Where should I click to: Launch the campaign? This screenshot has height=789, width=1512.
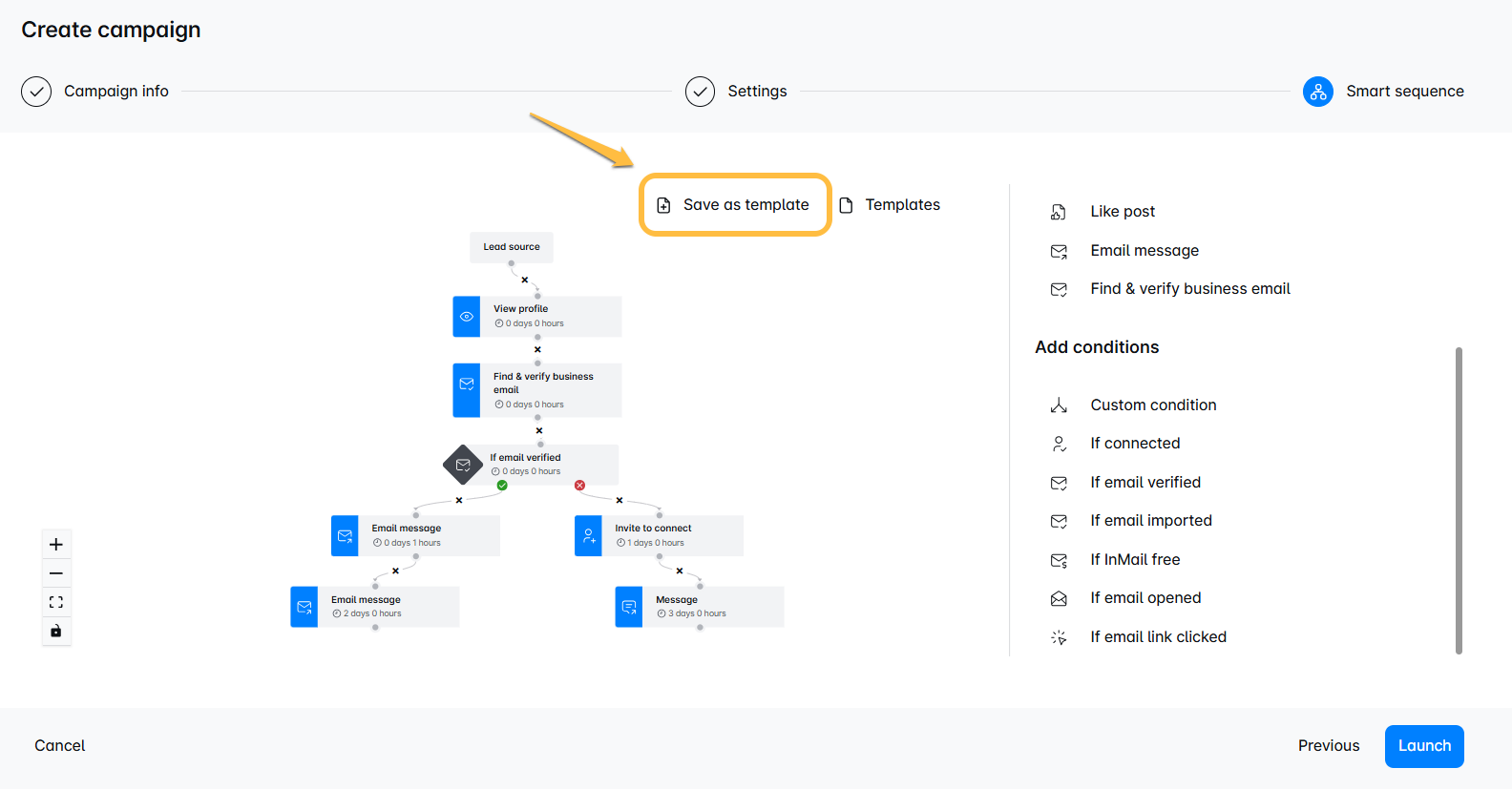(x=1424, y=746)
